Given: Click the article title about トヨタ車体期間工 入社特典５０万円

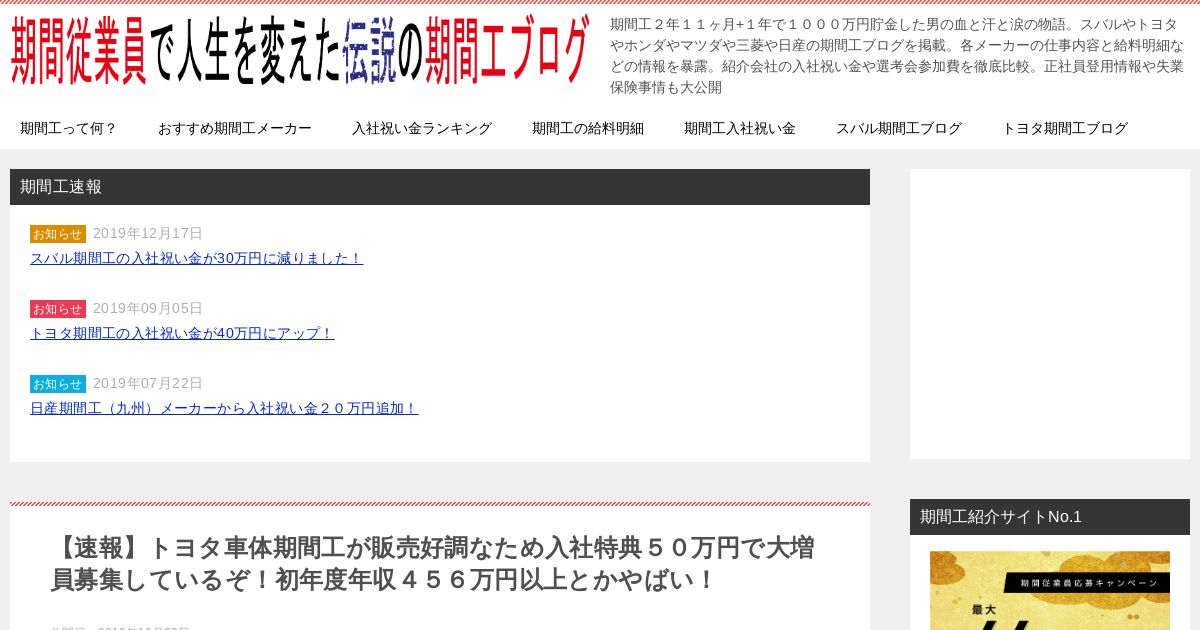Looking at the screenshot, I should (x=433, y=564).
